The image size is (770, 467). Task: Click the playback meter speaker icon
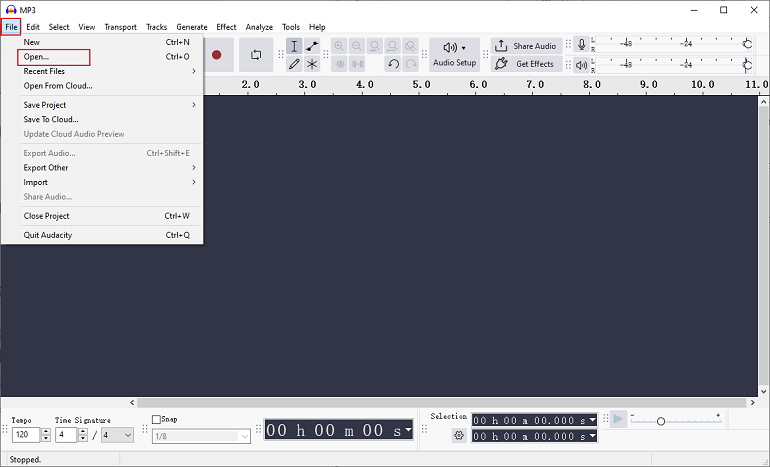pyautogui.click(x=581, y=65)
